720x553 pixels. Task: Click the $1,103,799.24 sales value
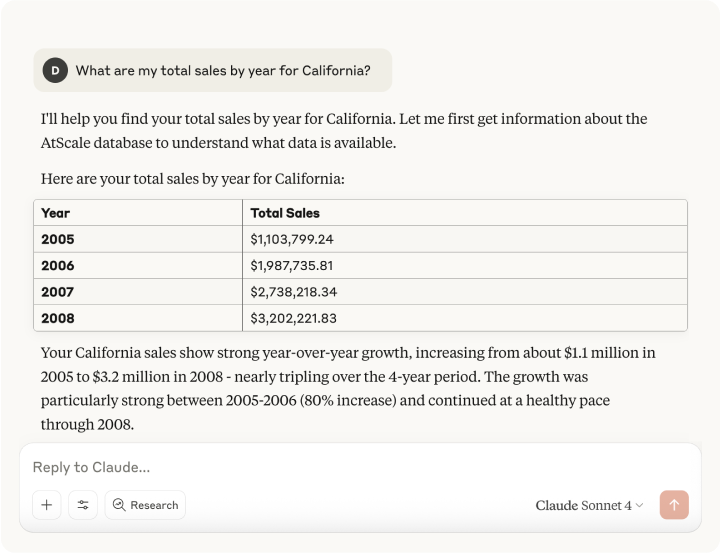point(292,239)
